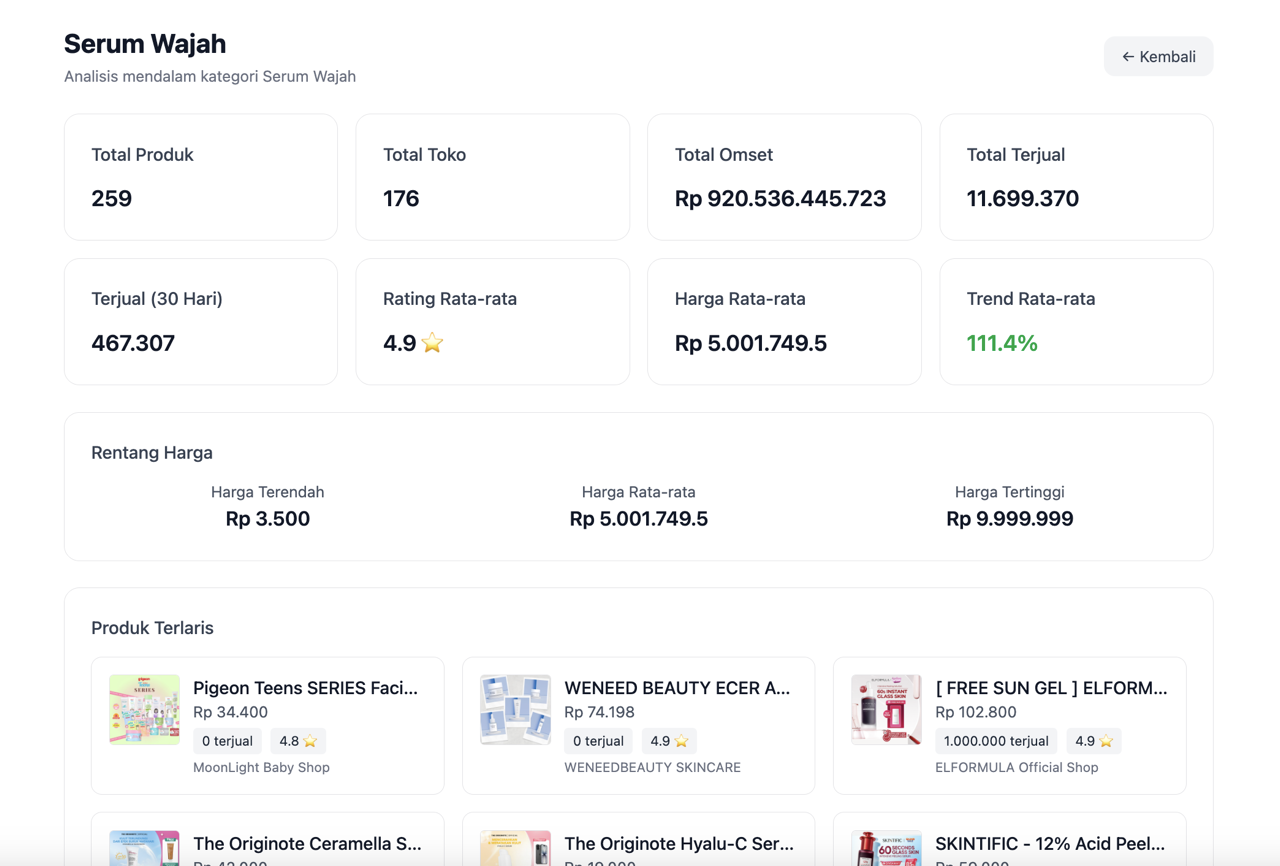Open the Pigeon Teens SERIES product title

305,688
